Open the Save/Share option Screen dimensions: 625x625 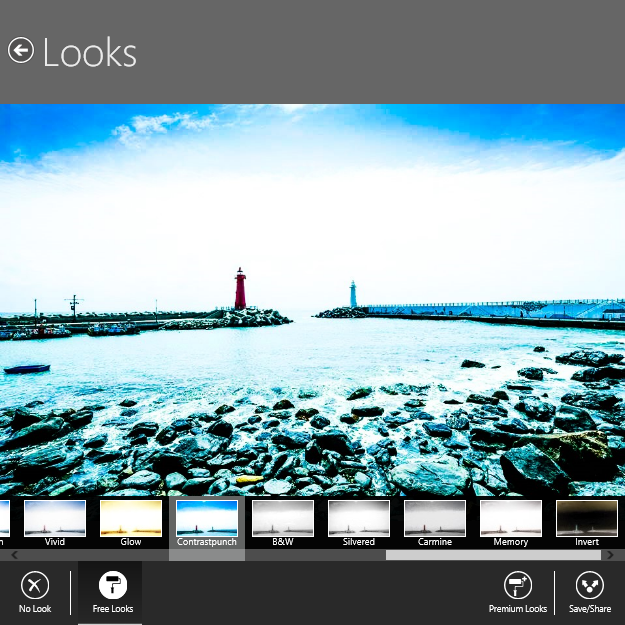pos(590,586)
